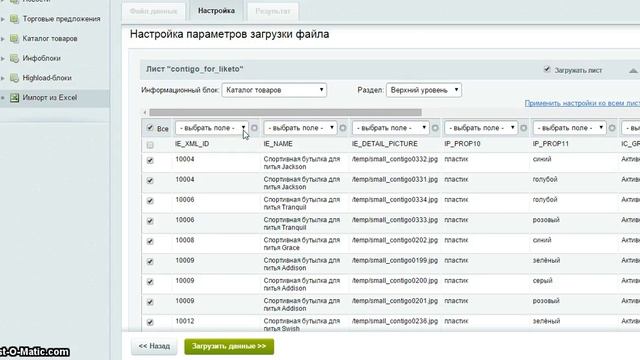Image resolution: width=640 pixels, height=360 pixels.
Task: Toggle the Загружать лист checkbox
Action: click(547, 69)
